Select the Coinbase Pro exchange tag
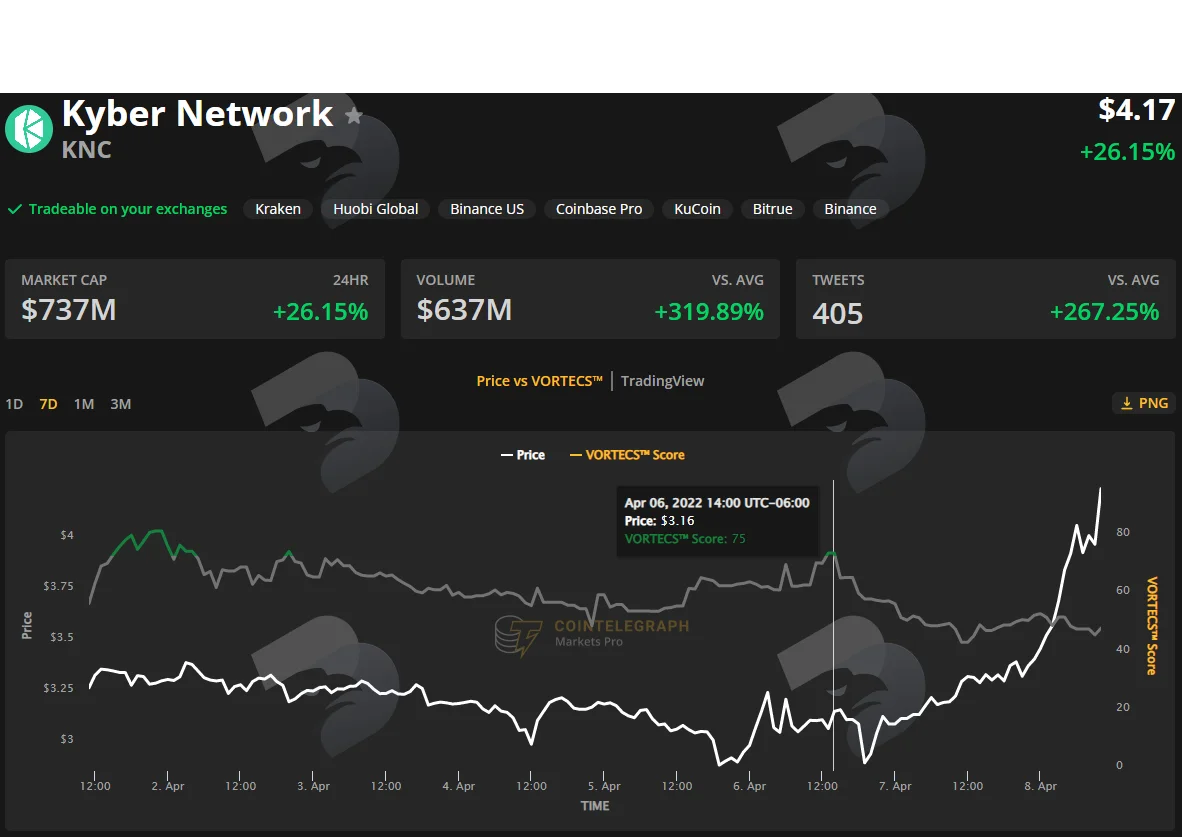The width and height of the screenshot is (1182, 837). 599,209
